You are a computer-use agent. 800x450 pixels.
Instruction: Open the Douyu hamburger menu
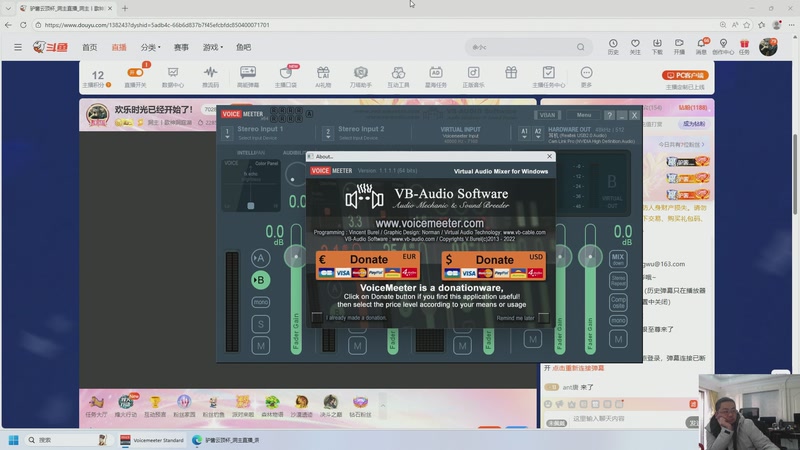coord(18,47)
